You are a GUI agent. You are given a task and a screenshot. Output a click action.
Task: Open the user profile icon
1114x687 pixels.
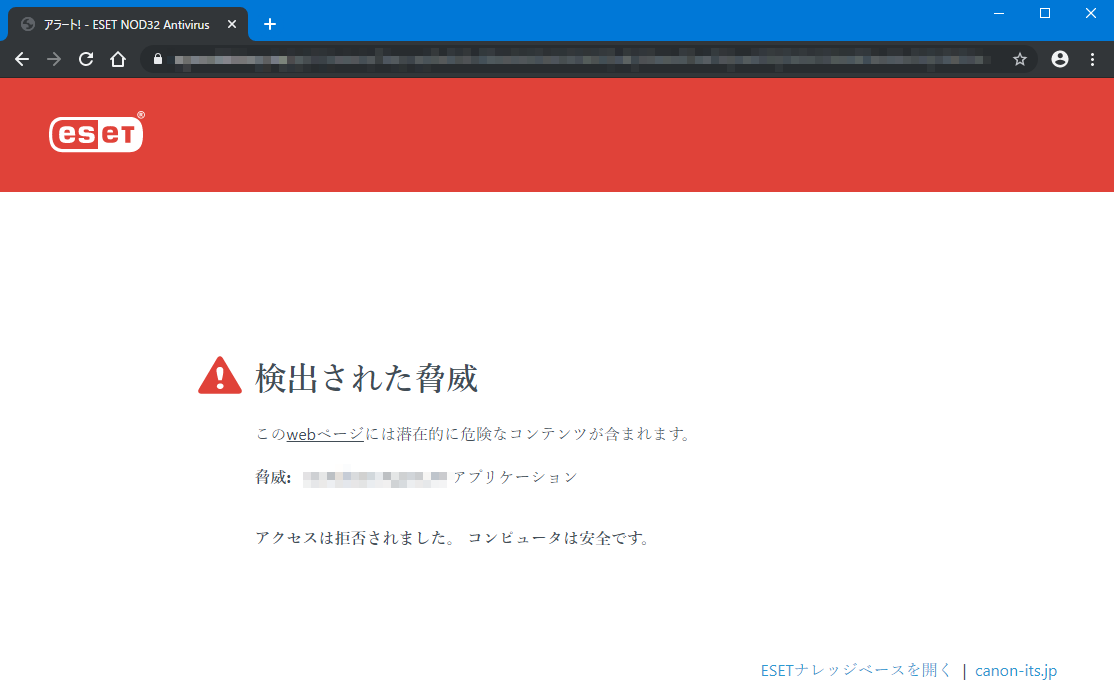pos(1059,60)
